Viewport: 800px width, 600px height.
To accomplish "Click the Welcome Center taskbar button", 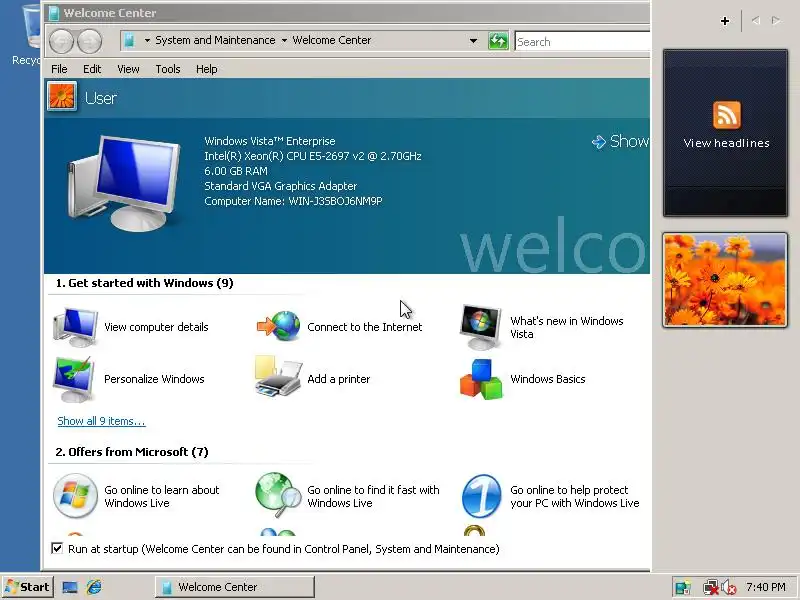I will [x=235, y=587].
